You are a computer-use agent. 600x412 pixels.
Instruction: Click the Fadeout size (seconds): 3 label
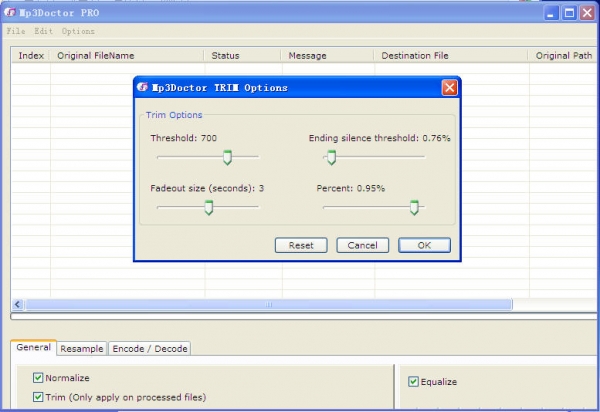207,188
